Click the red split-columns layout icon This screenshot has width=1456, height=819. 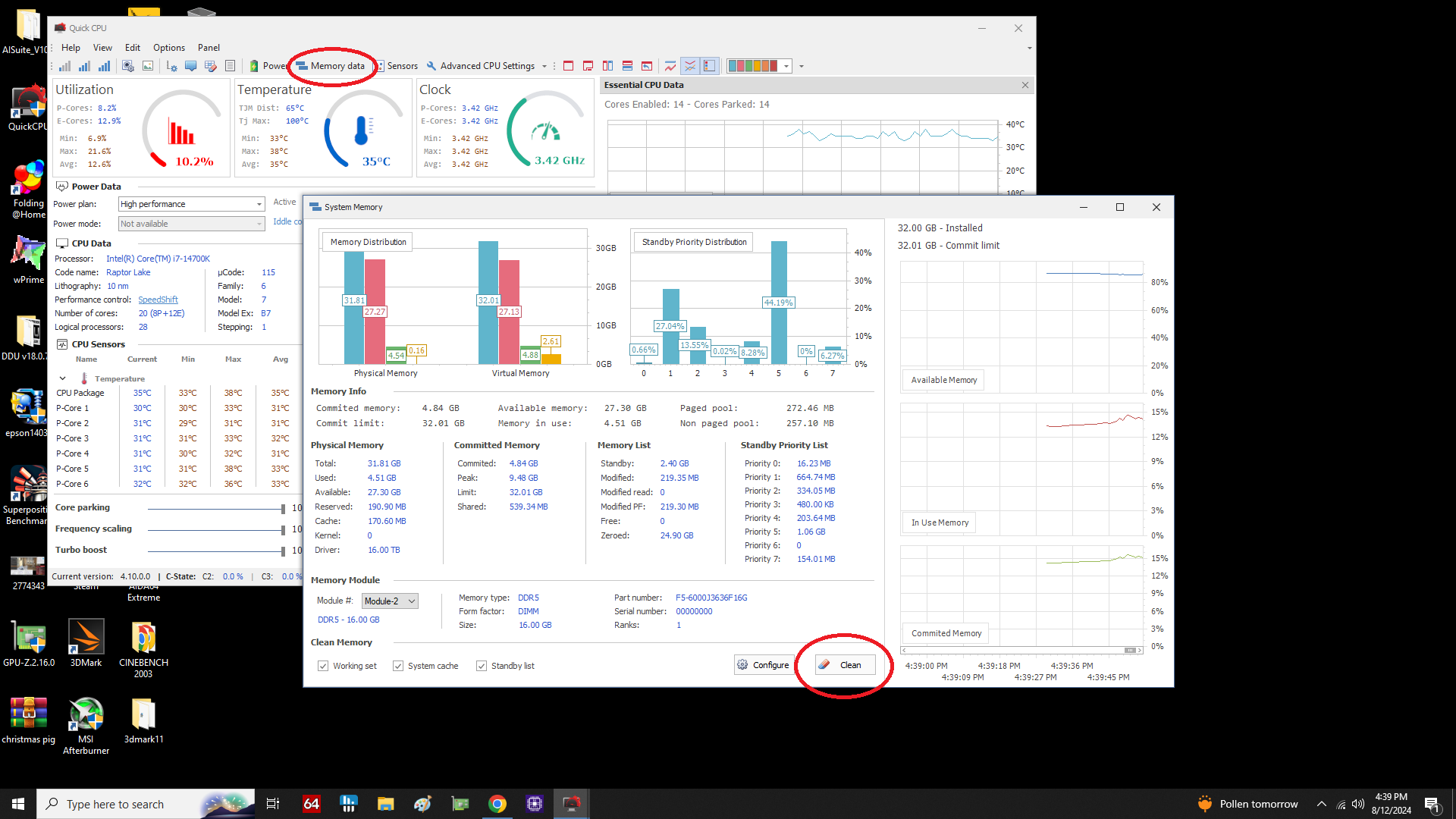607,66
